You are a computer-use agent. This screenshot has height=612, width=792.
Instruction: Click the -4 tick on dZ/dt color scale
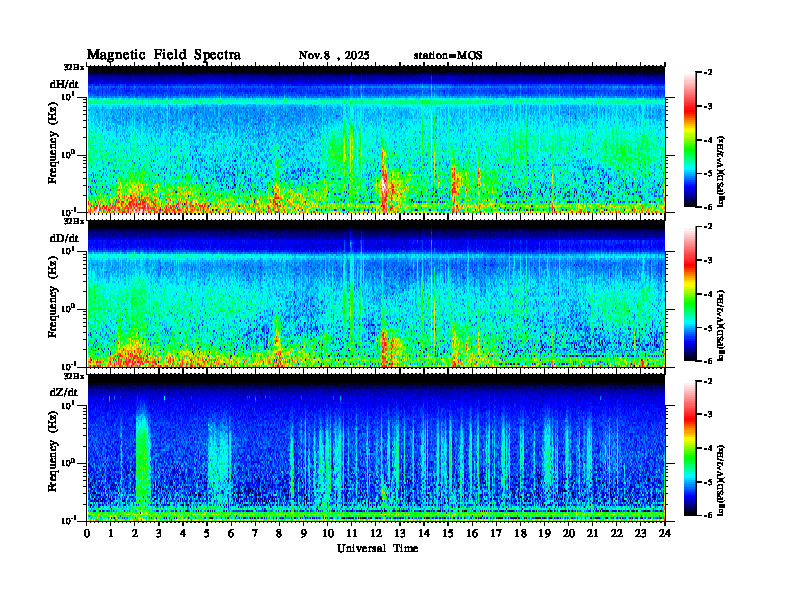pos(708,448)
